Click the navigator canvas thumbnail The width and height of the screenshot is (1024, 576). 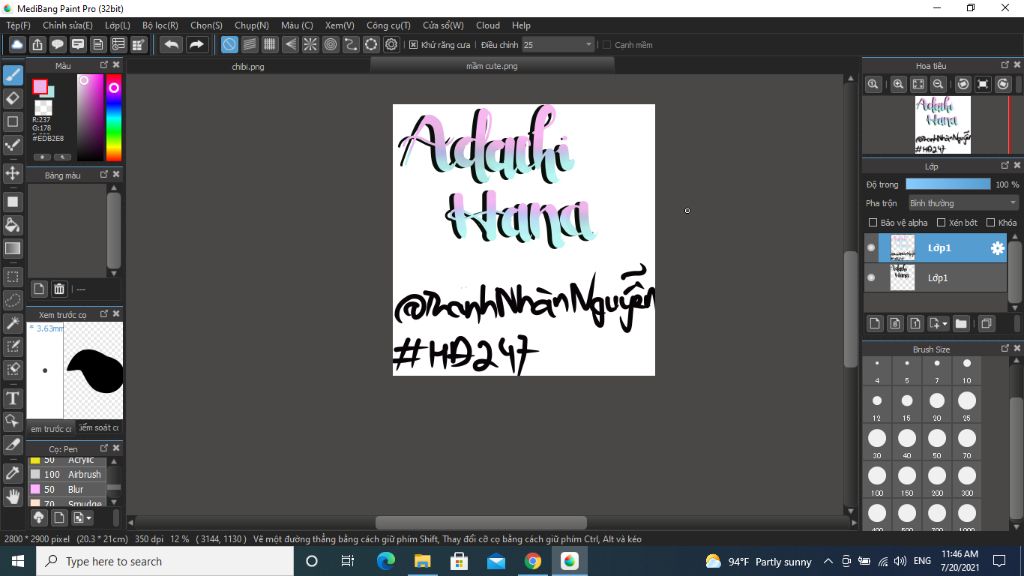(x=942, y=125)
